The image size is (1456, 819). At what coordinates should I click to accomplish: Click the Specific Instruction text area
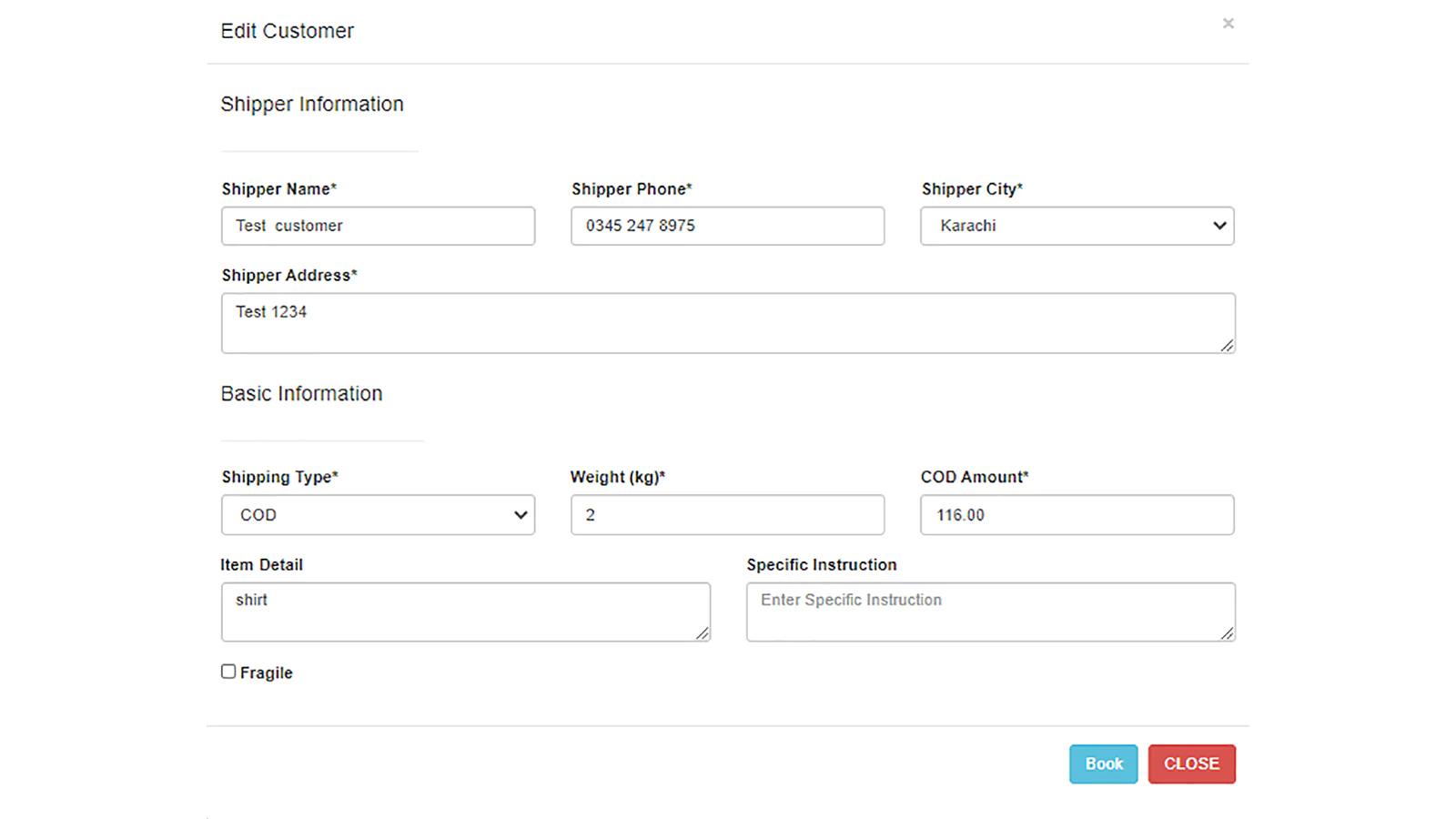pos(990,612)
